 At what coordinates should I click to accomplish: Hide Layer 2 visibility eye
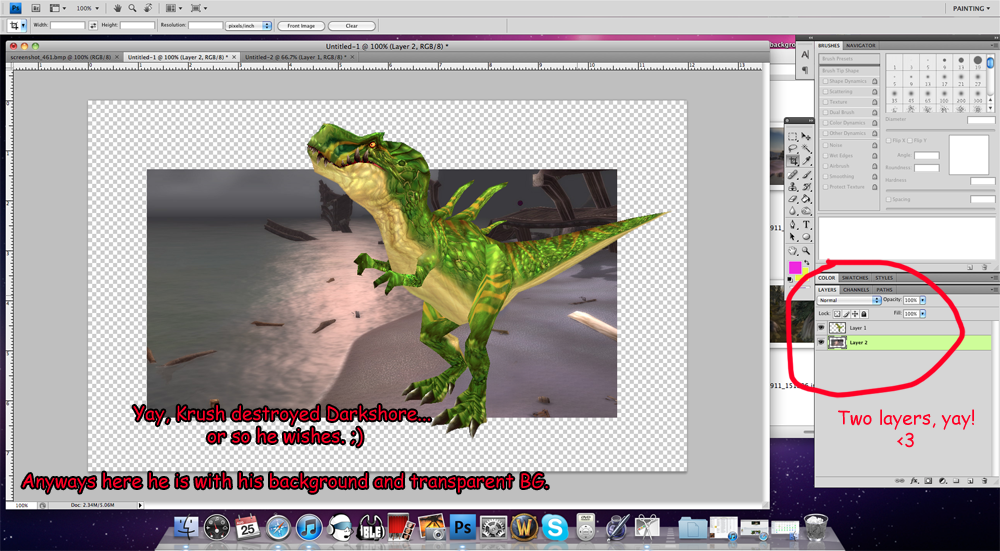[821, 342]
